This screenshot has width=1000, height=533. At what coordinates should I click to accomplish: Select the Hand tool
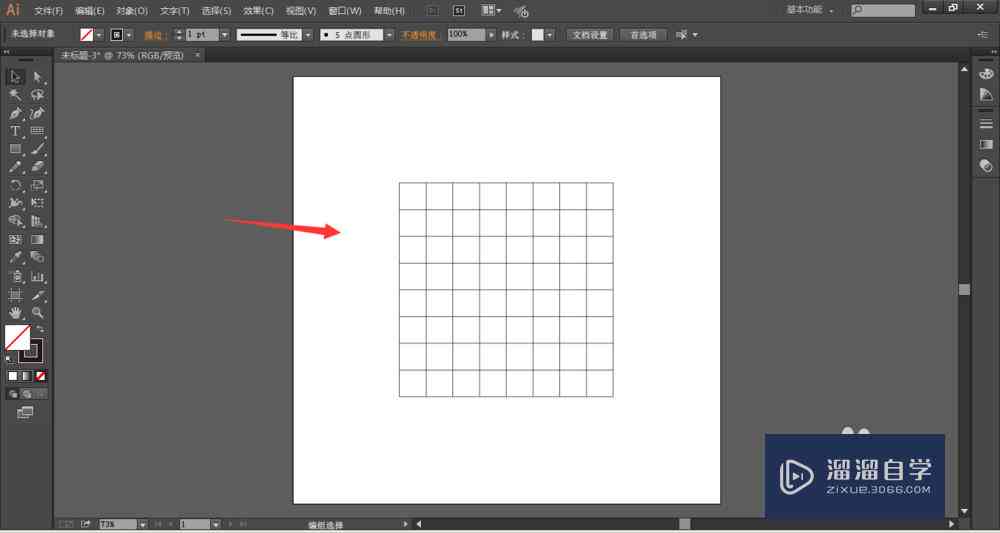(x=15, y=313)
